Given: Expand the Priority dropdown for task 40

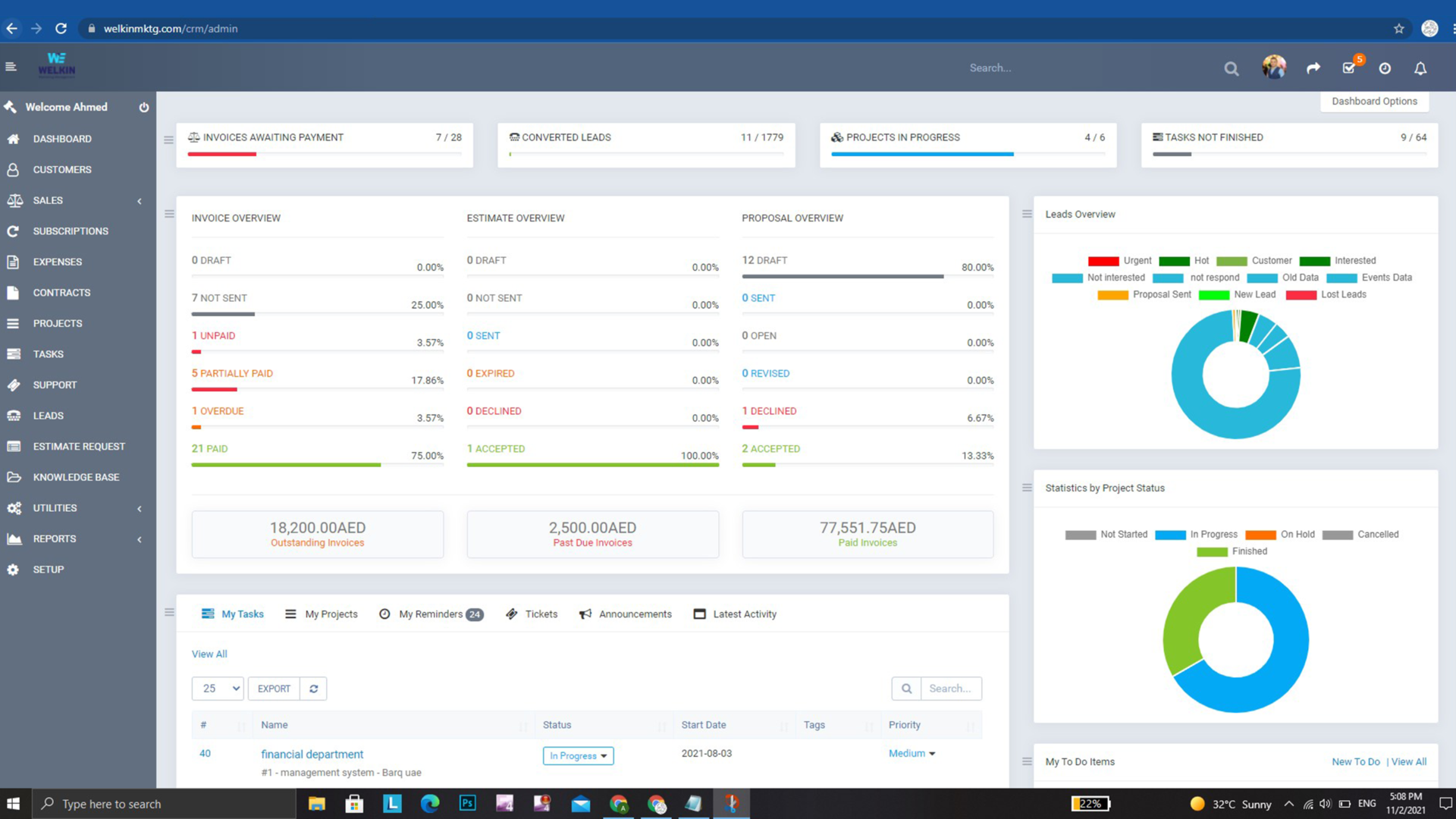Looking at the screenshot, I should (x=932, y=753).
